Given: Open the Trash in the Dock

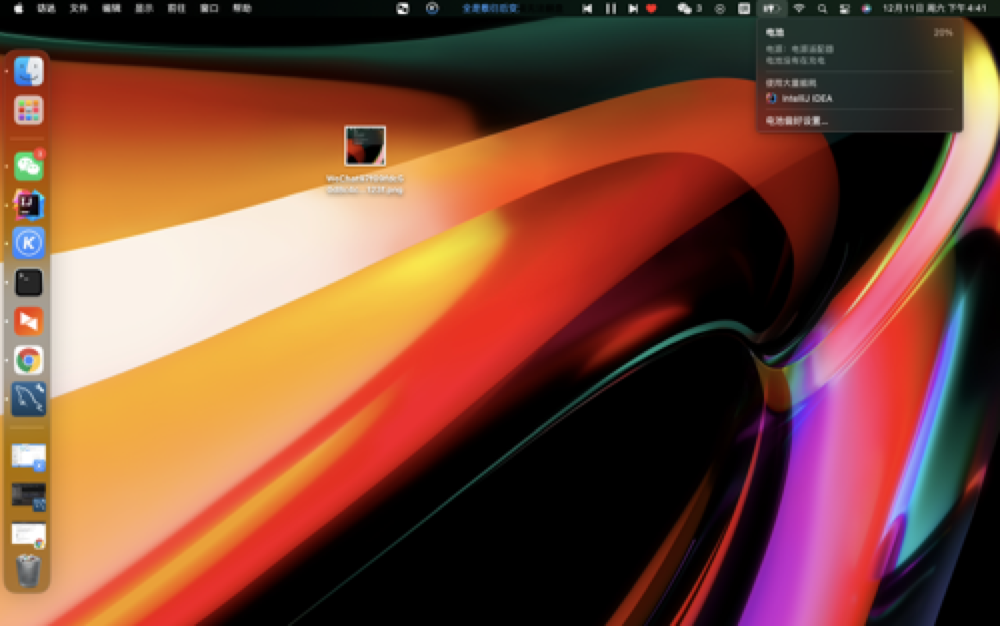Looking at the screenshot, I should [29, 571].
